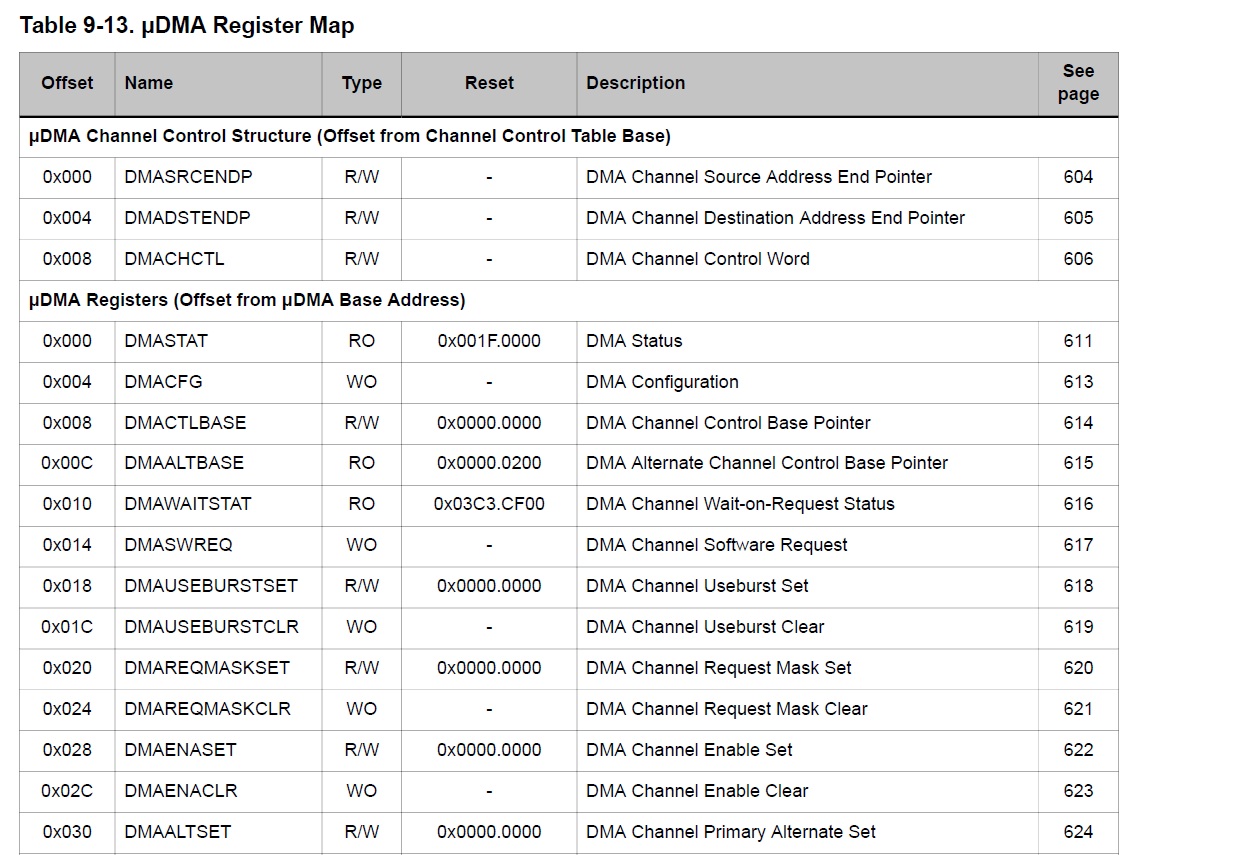Open page reference 615
The width and height of the screenshot is (1241, 855).
click(x=1078, y=463)
